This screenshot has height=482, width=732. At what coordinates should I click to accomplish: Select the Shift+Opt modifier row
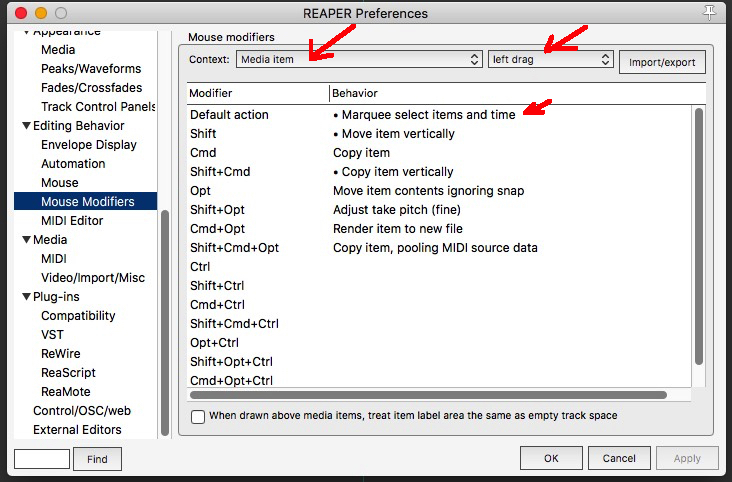click(439, 210)
